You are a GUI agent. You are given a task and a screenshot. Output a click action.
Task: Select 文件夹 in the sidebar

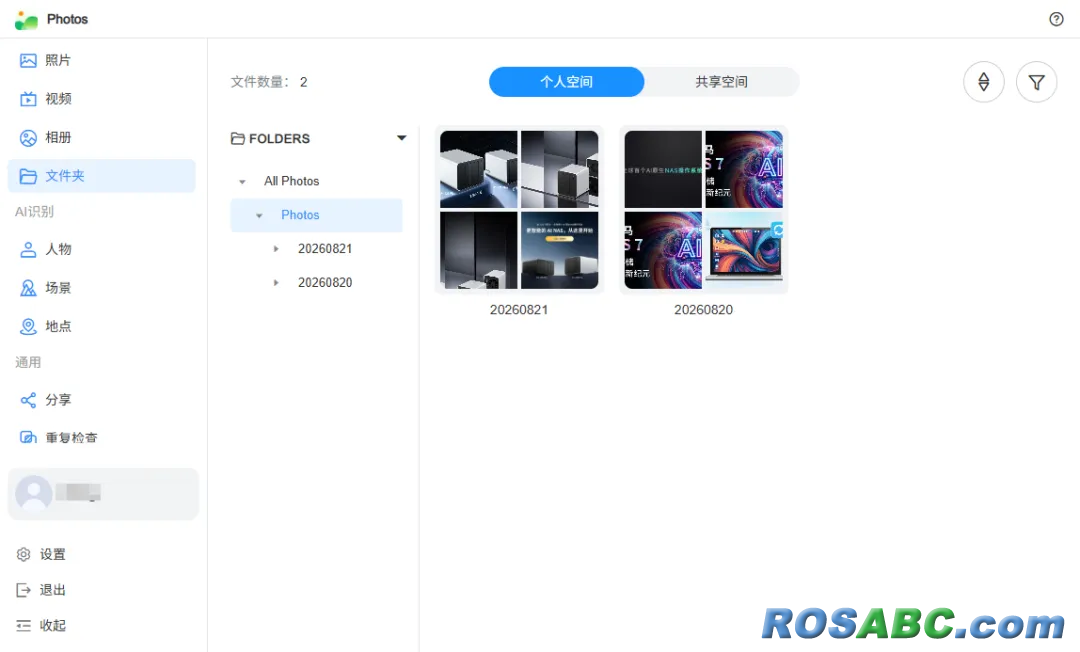pos(101,176)
